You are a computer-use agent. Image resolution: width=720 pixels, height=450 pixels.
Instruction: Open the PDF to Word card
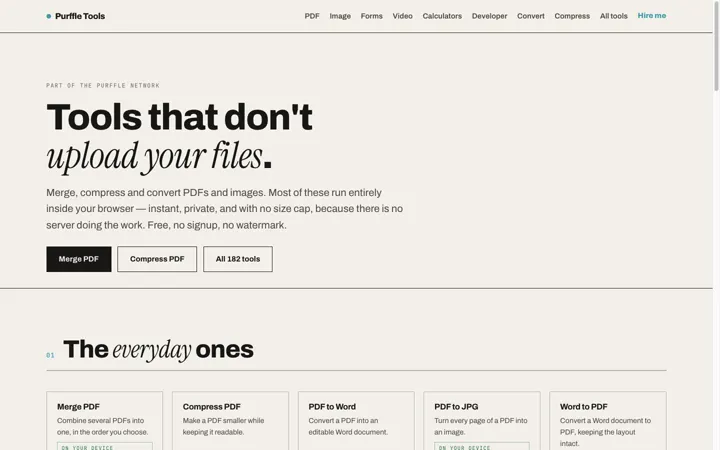(356, 421)
